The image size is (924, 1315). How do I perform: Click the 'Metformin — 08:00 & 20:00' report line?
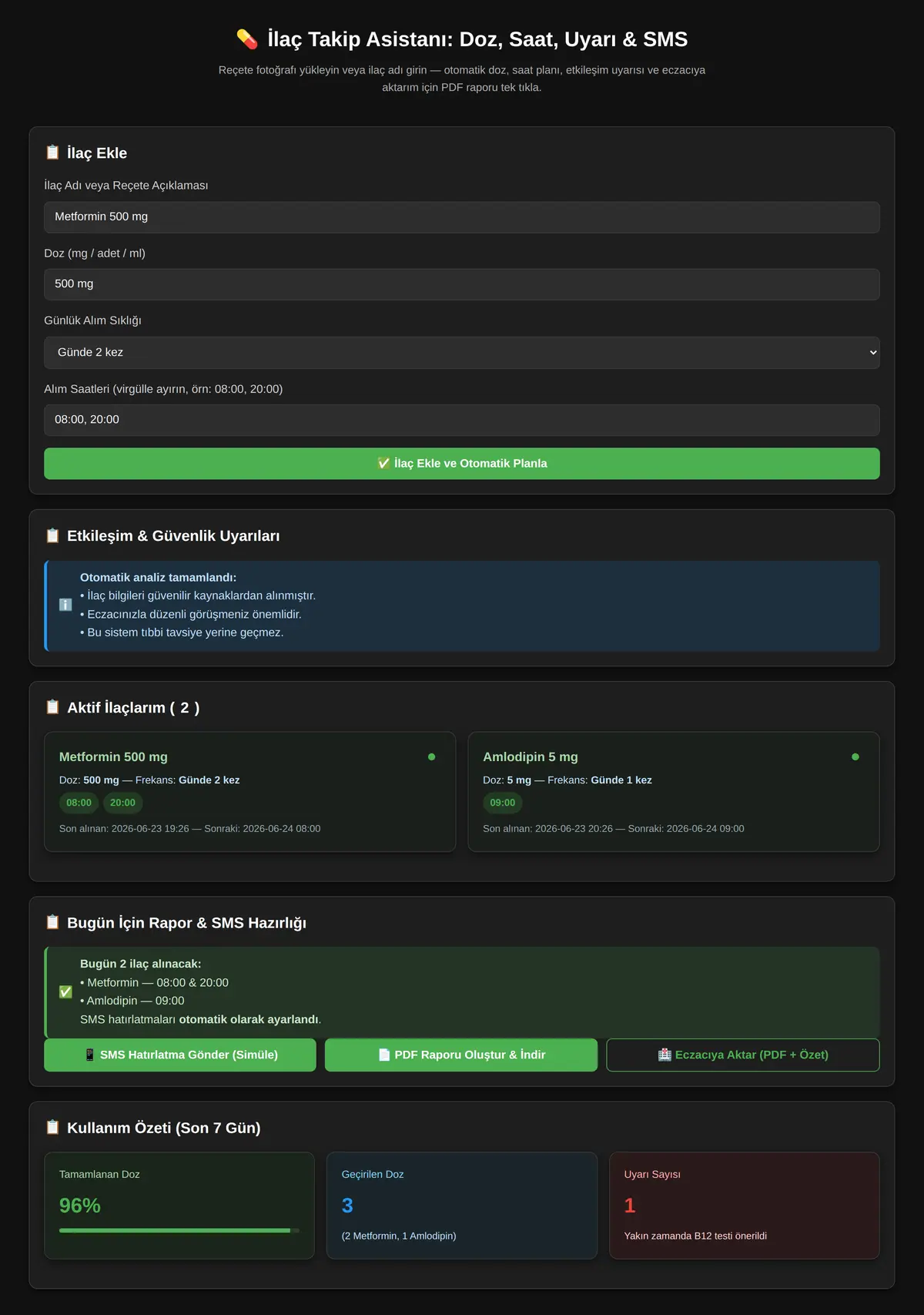pyautogui.click(x=154, y=982)
